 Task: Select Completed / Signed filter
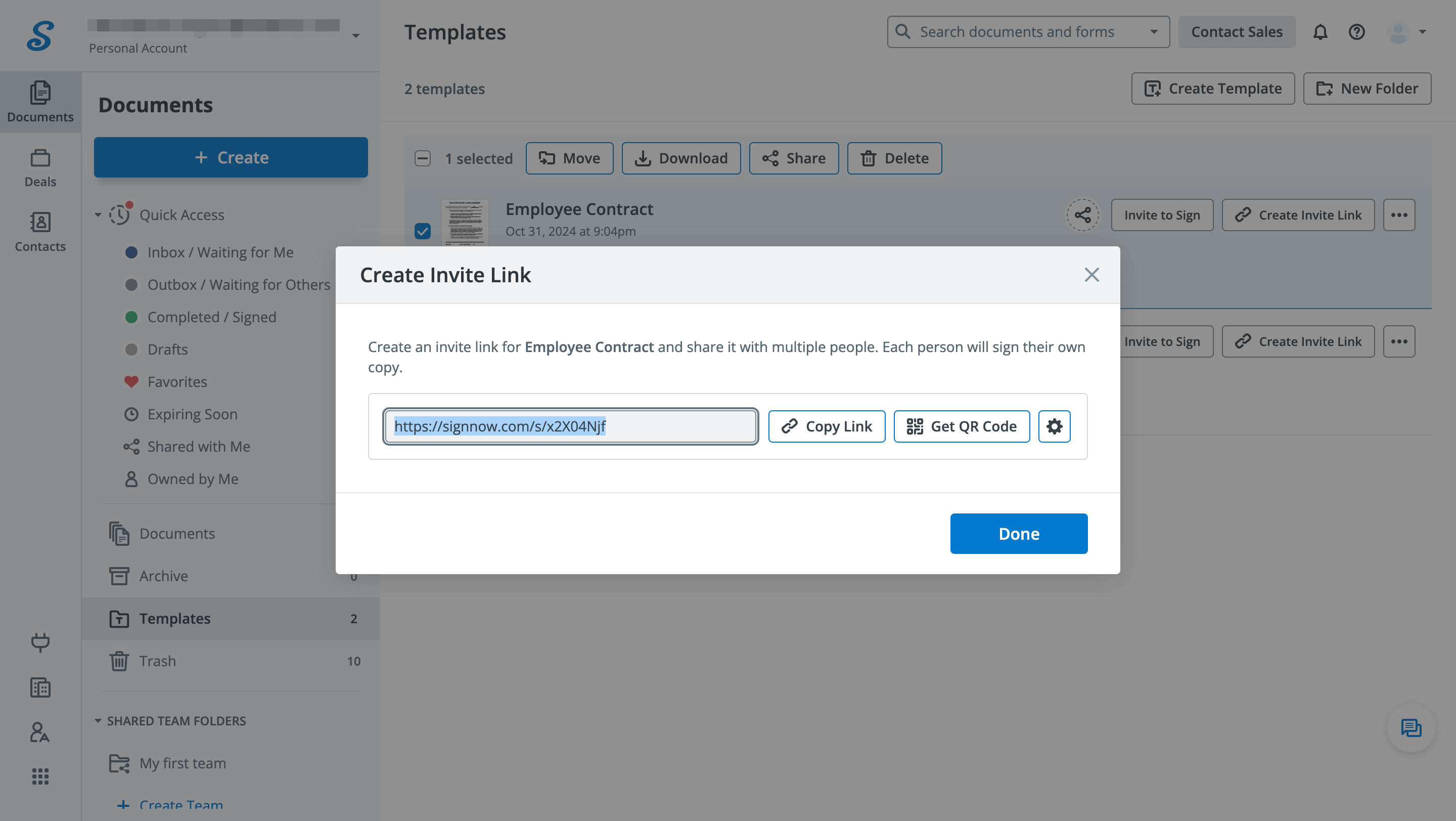pyautogui.click(x=211, y=317)
